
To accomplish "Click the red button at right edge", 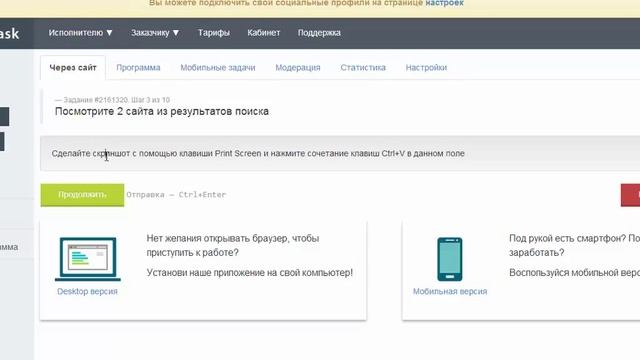I will click(x=630, y=195).
